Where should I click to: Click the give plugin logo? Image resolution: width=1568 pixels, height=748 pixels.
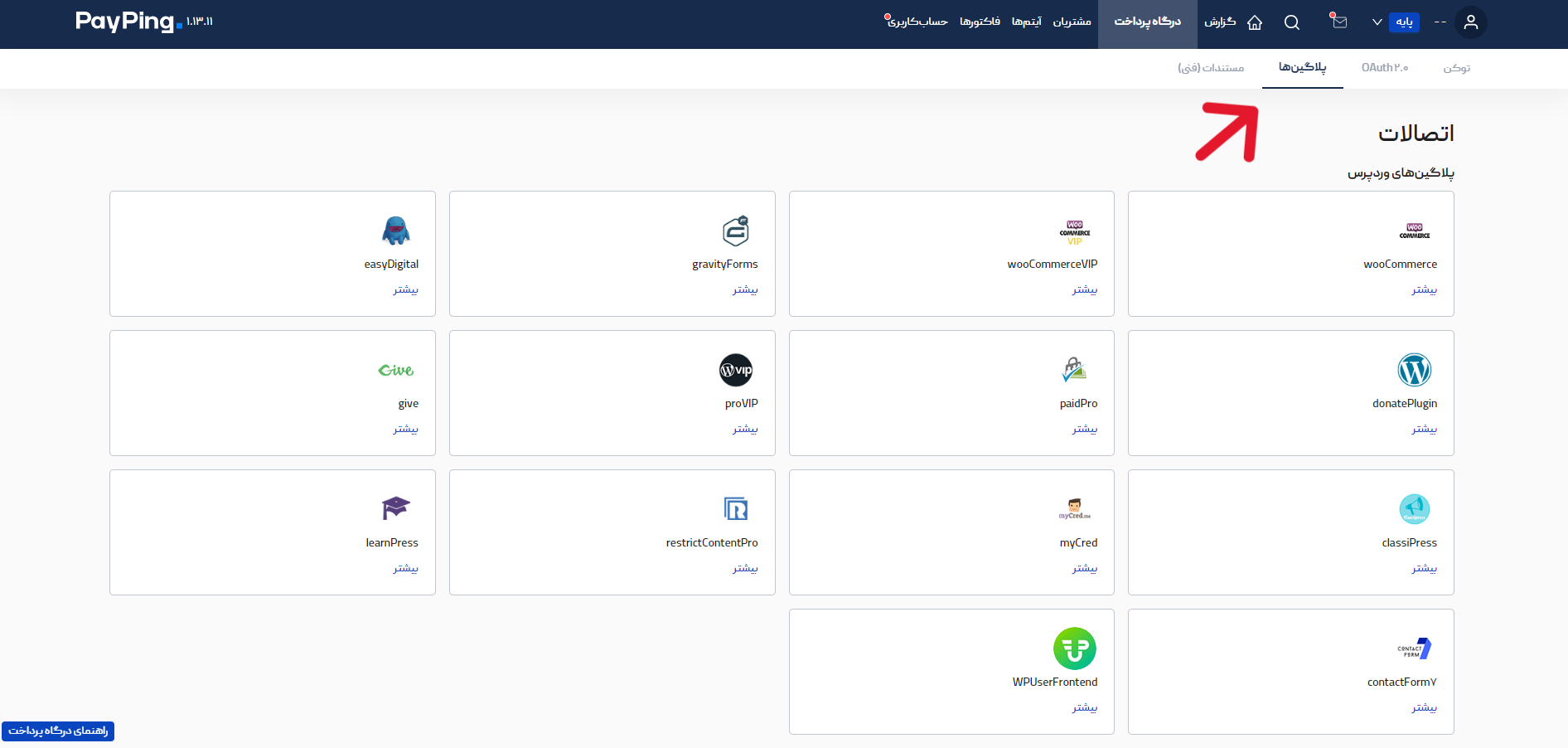(x=396, y=370)
